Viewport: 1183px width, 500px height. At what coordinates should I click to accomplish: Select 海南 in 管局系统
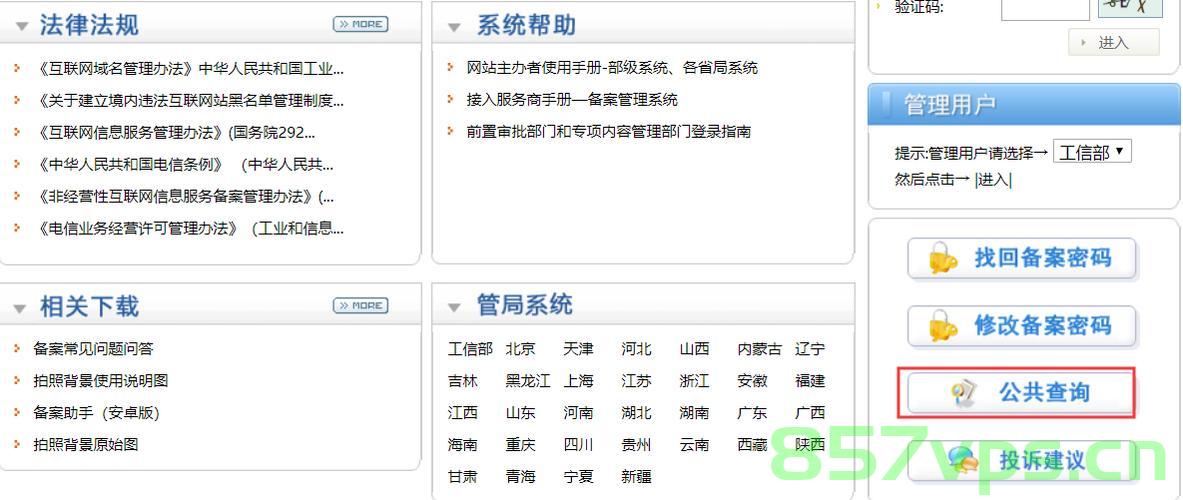tap(462, 444)
